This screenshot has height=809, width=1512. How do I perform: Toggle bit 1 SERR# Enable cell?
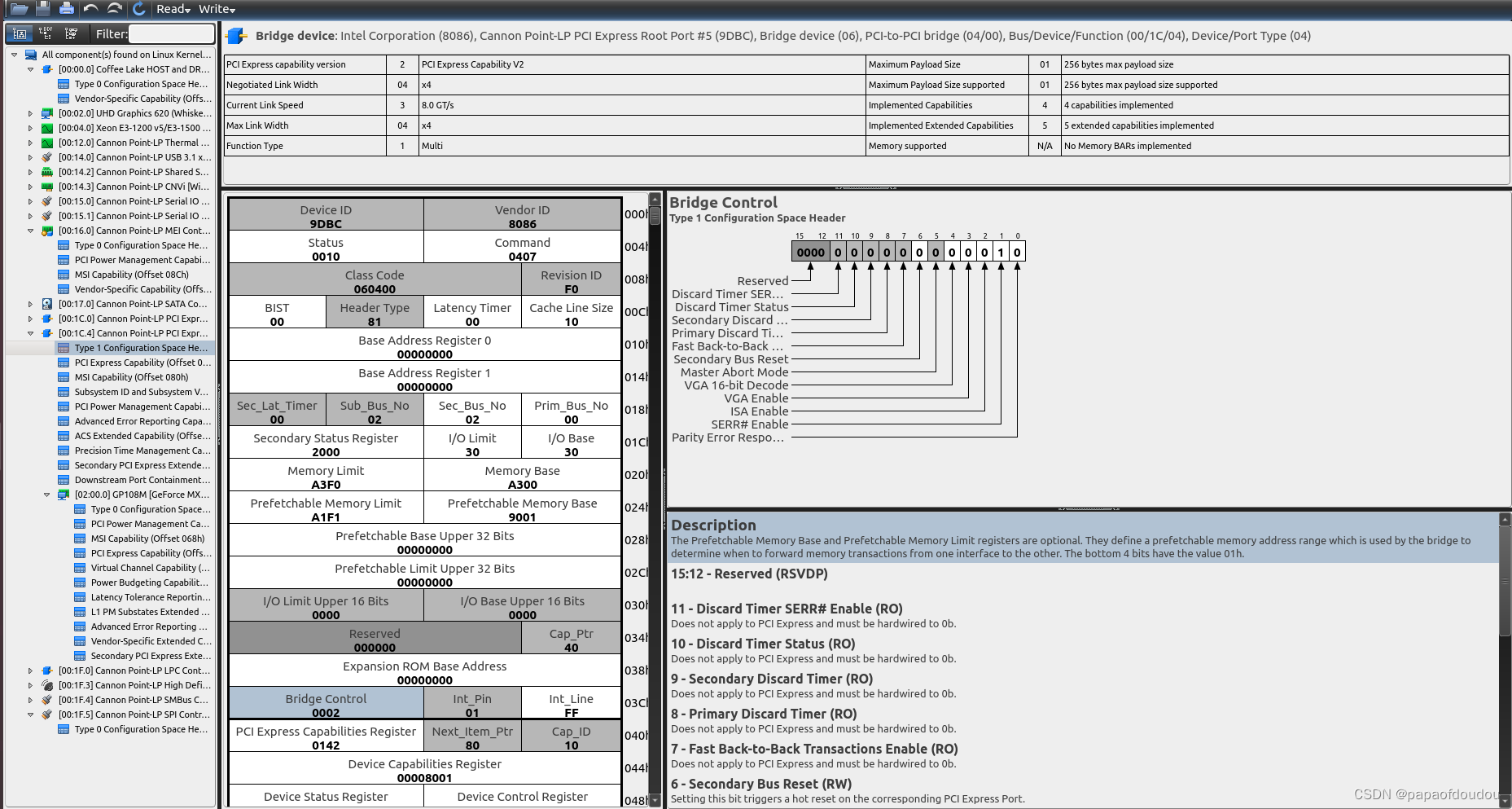tap(1001, 252)
